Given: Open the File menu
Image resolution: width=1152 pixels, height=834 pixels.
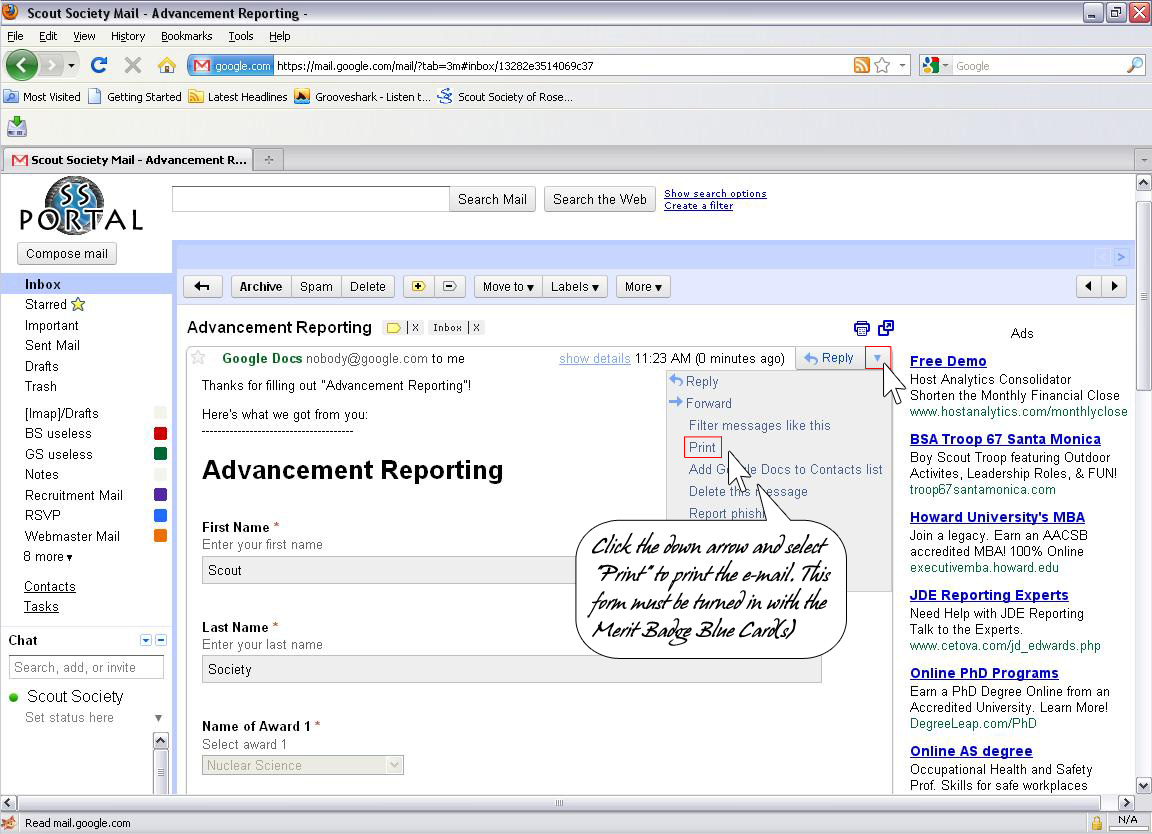Looking at the screenshot, I should pyautogui.click(x=15, y=36).
